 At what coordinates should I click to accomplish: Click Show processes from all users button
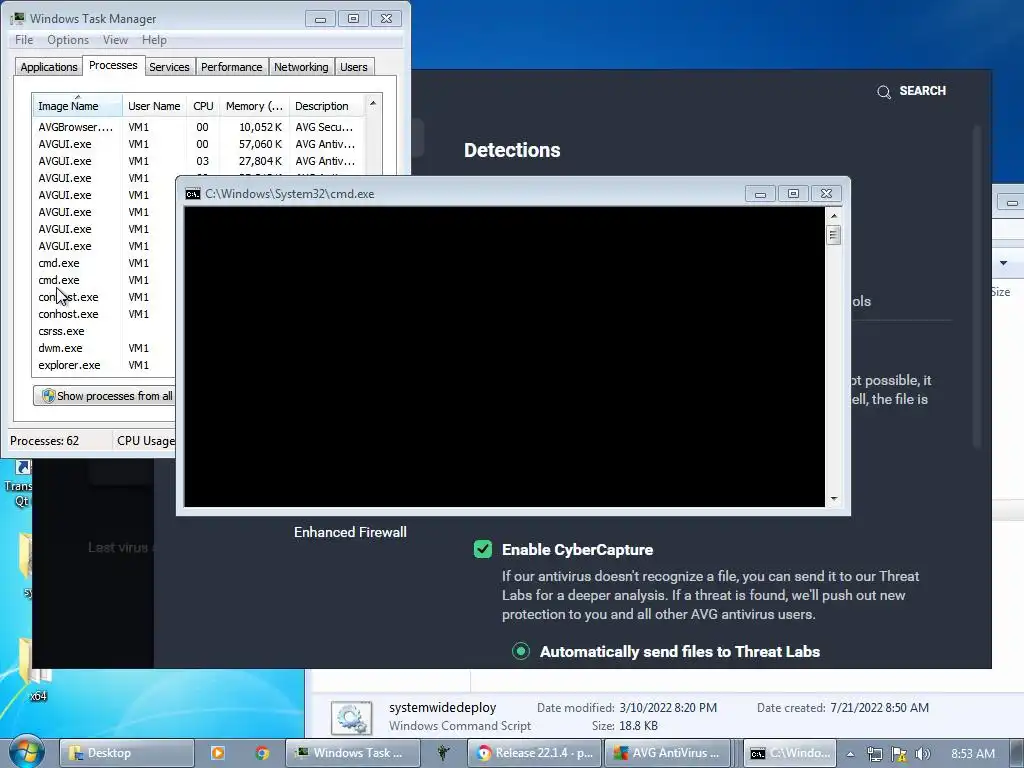(104, 396)
